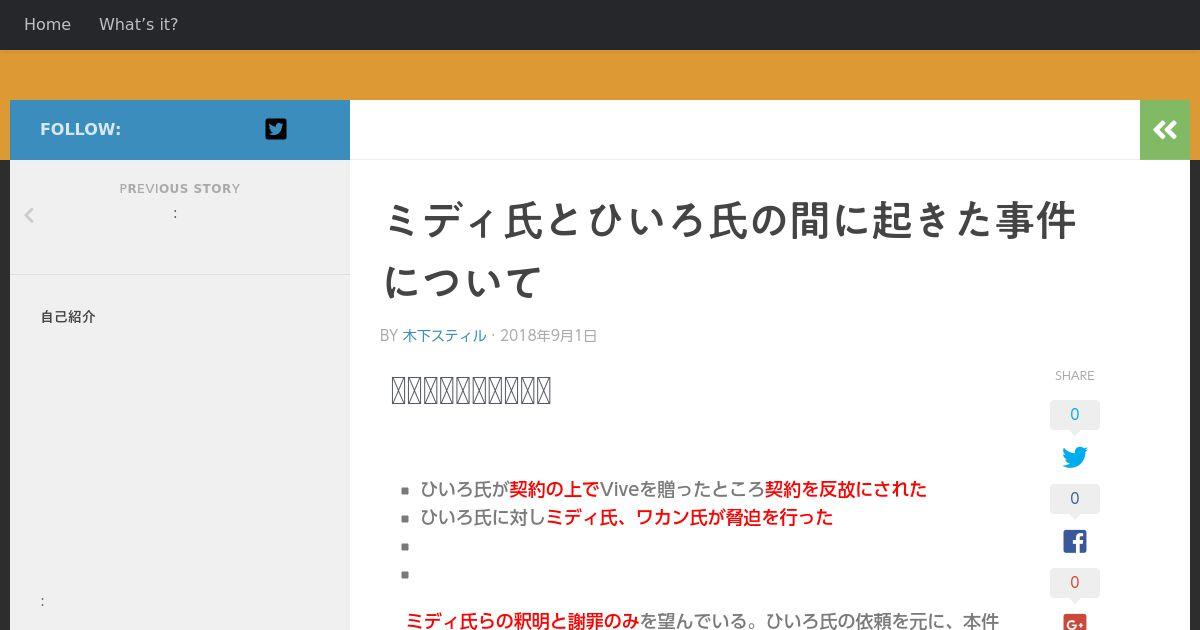Click Twitter share count bubble
This screenshot has height=630, width=1200.
pyautogui.click(x=1075, y=415)
